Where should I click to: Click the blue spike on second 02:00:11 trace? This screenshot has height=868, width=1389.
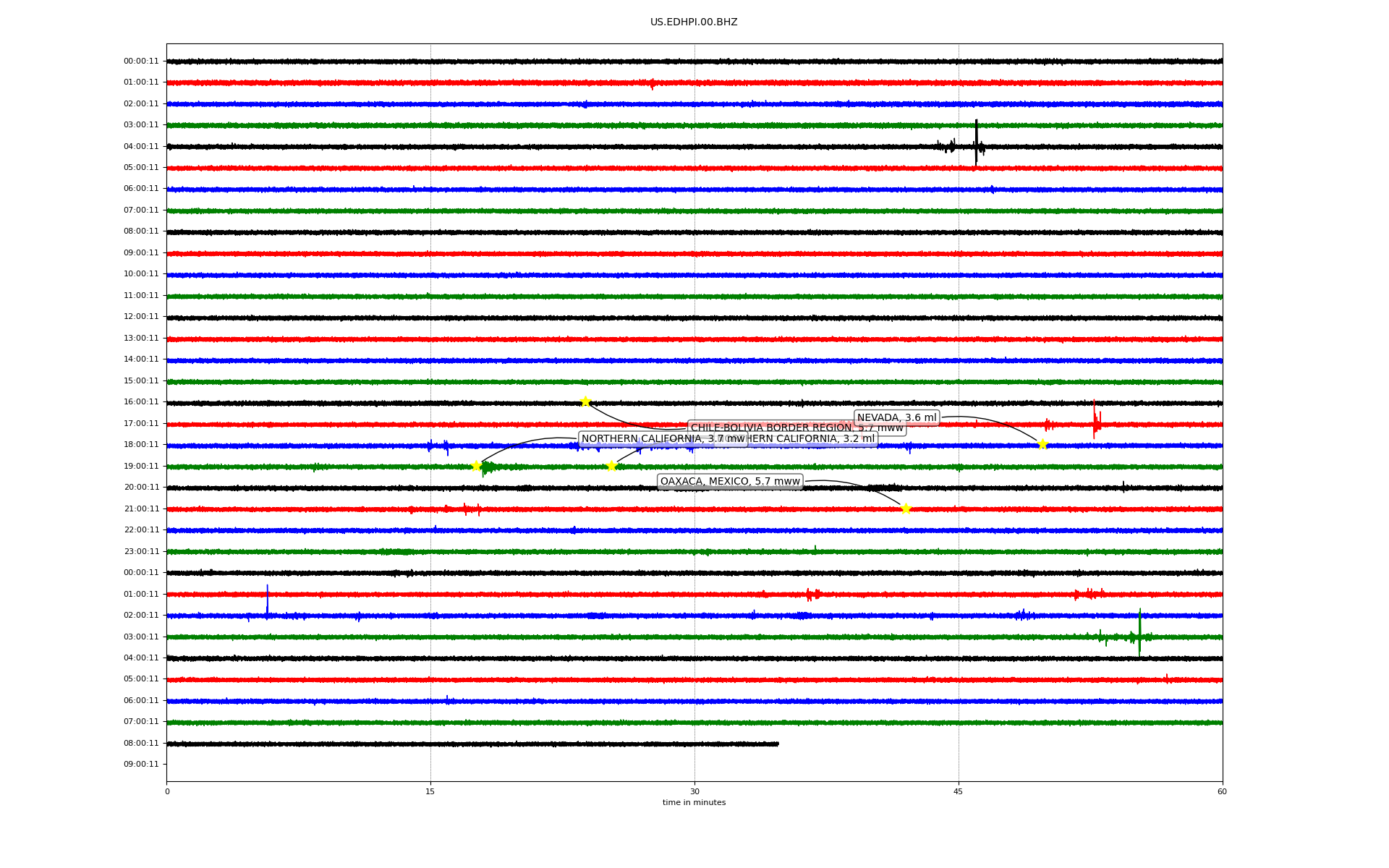click(267, 602)
